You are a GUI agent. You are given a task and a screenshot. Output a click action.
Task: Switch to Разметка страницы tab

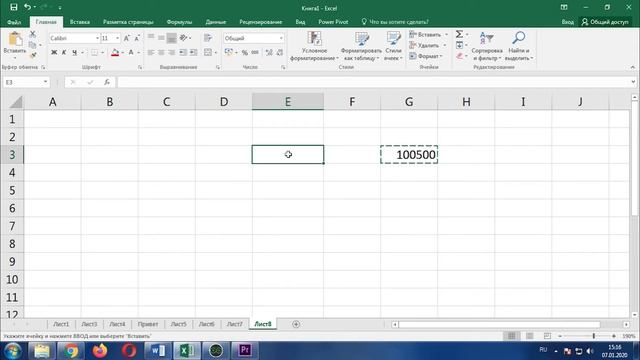click(128, 22)
